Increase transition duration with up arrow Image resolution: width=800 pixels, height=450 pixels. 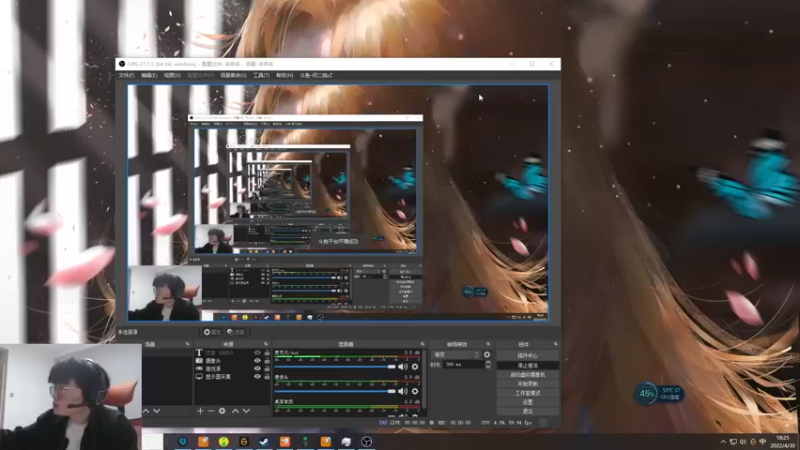488,362
